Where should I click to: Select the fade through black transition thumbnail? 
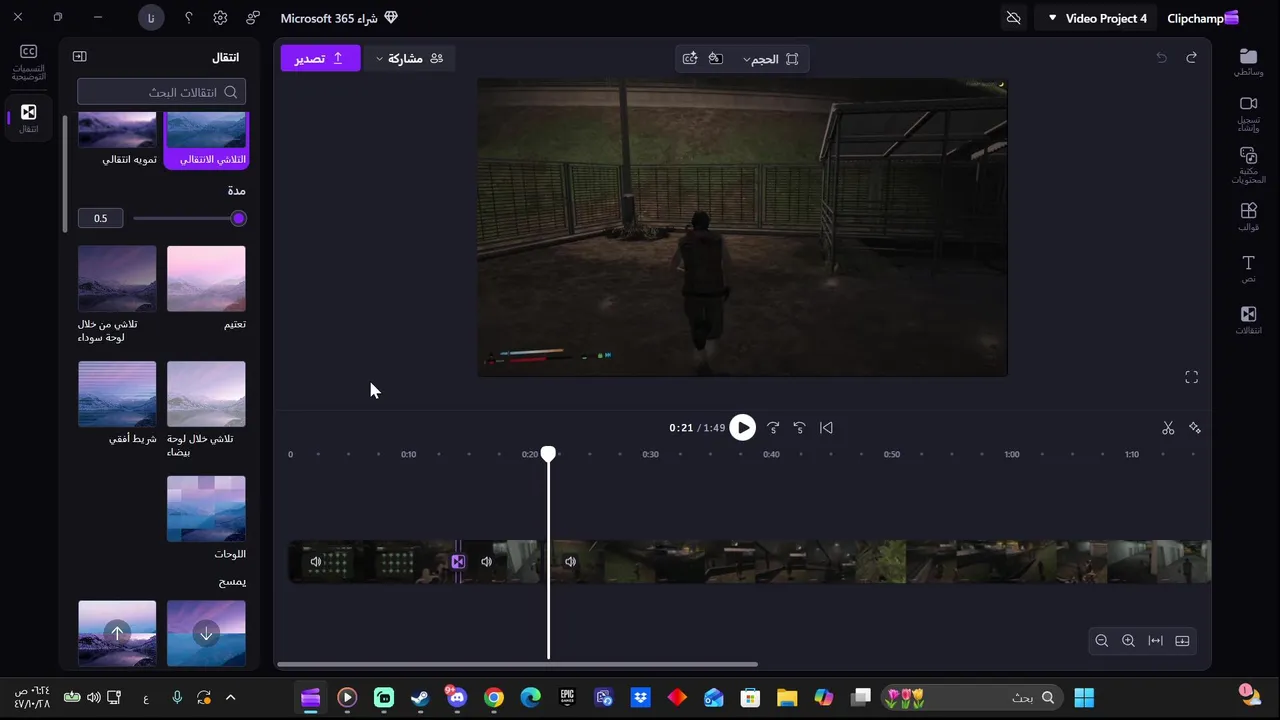coord(117,279)
